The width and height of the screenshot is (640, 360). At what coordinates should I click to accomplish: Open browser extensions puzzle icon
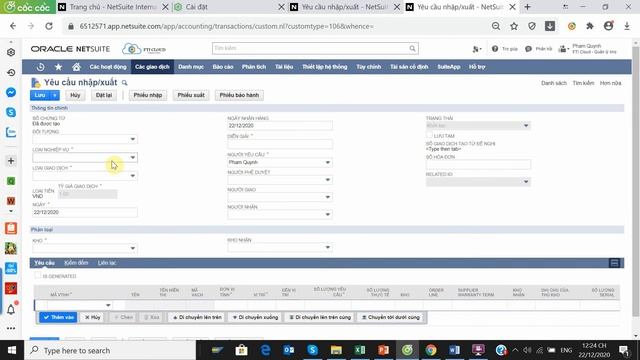590,26
